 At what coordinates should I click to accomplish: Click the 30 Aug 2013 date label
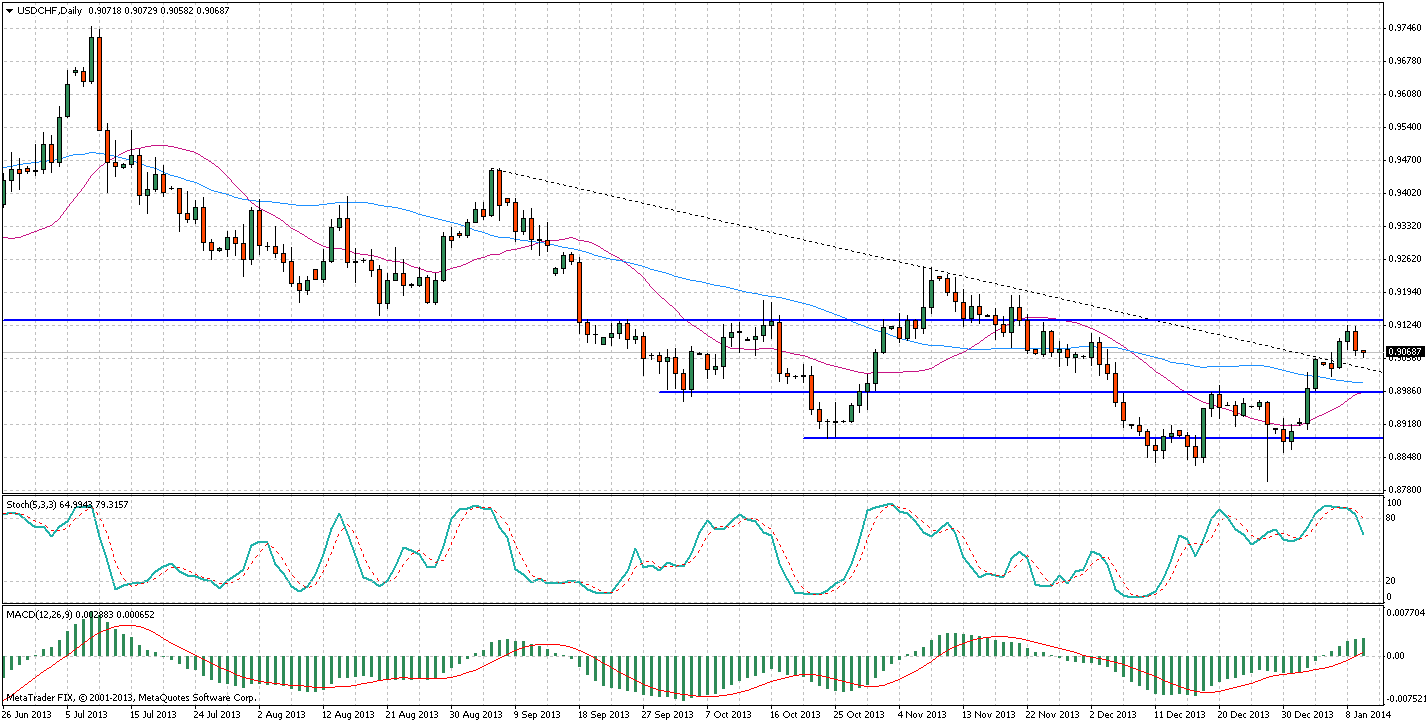tap(474, 715)
